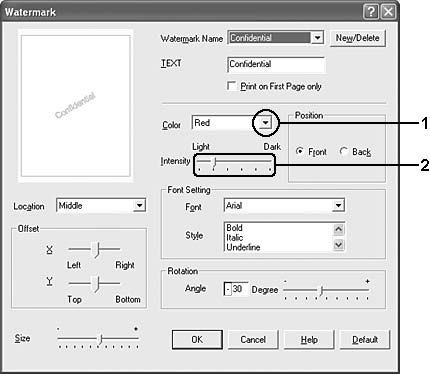430x374 pixels.
Task: Select Italic in the Style list
Action: click(235, 237)
